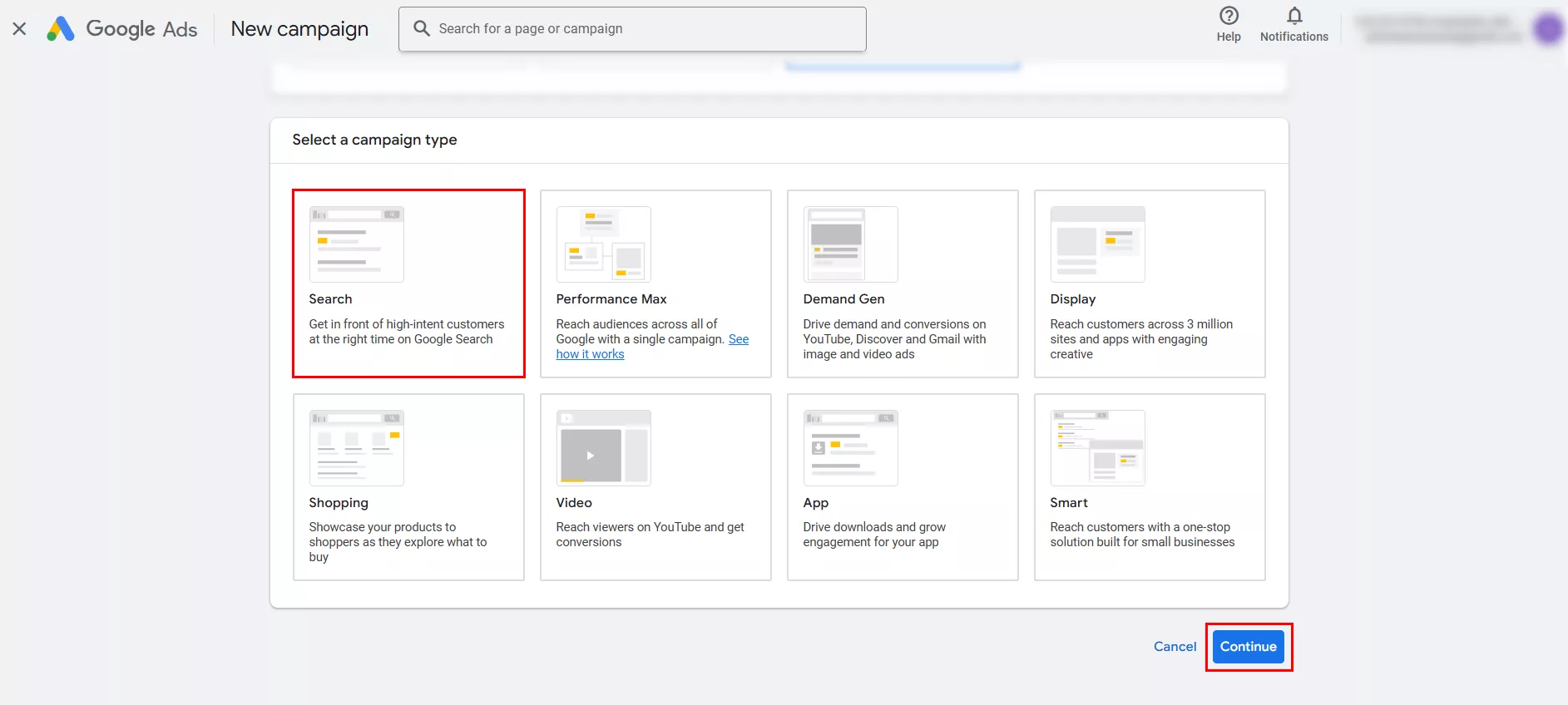Image resolution: width=1568 pixels, height=705 pixels.
Task: Click the search magnifier icon
Action: tap(422, 28)
